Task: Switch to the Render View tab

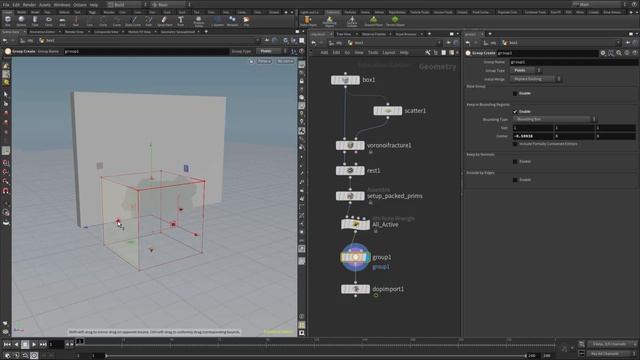Action: click(x=74, y=32)
